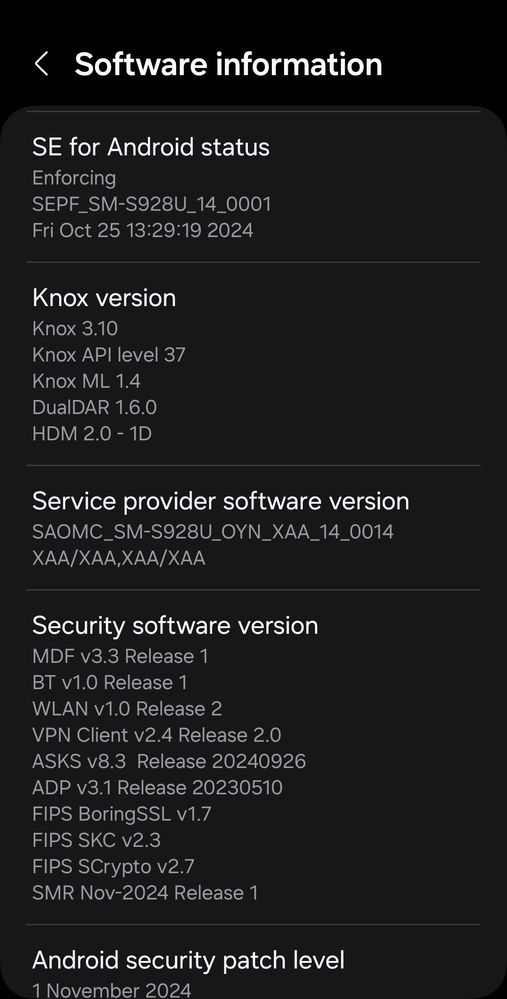The image size is (507, 999).
Task: Select the Software information page title
Action: point(228,64)
